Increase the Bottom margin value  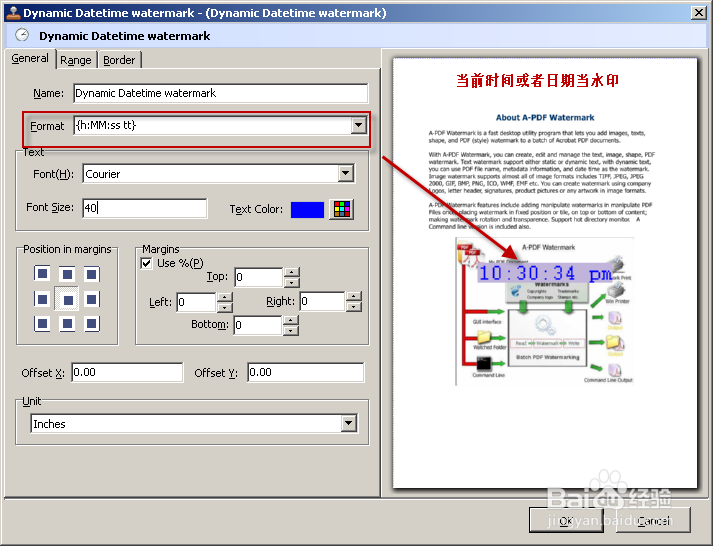click(291, 321)
